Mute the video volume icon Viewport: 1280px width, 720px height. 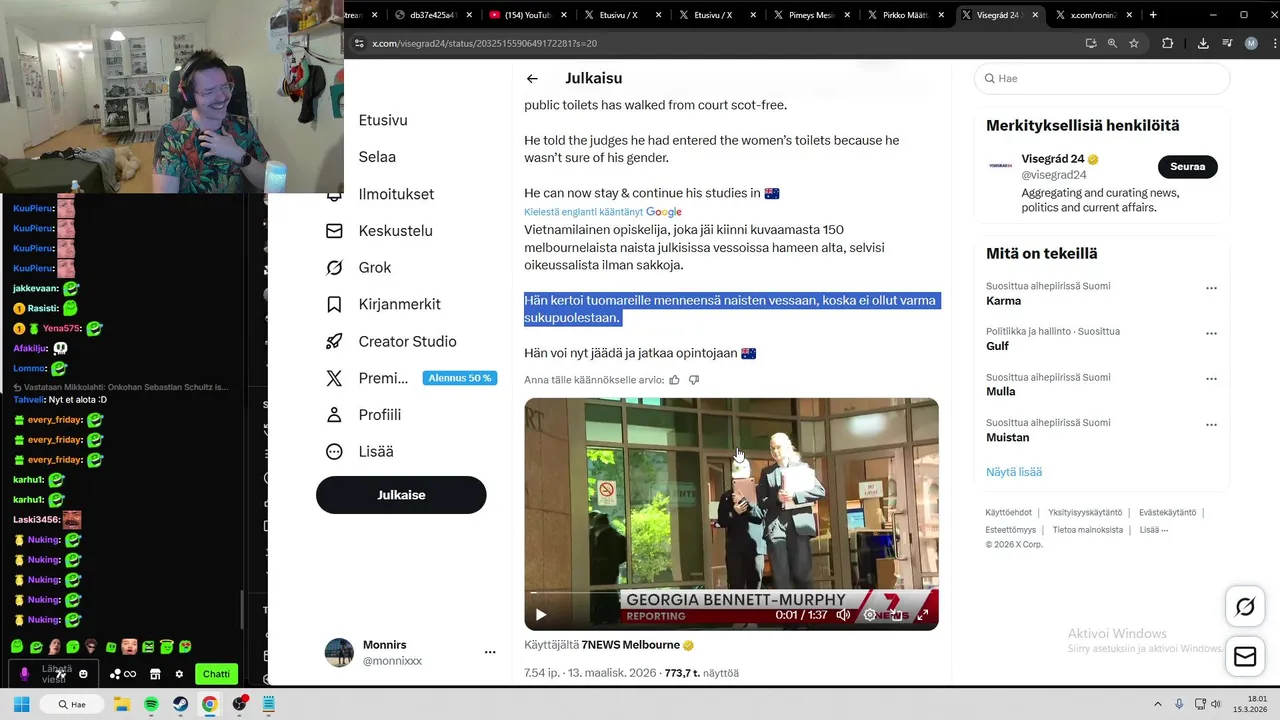843,615
